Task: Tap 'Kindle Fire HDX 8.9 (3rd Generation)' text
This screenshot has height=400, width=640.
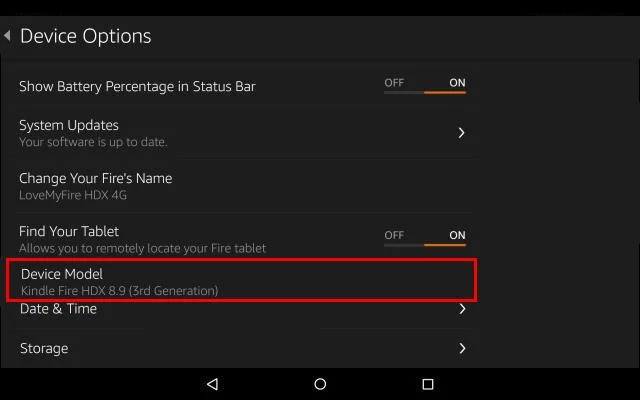Action: pos(120,291)
